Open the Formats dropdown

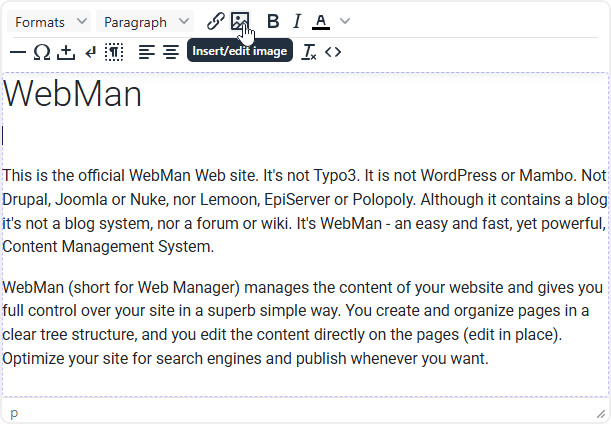click(x=51, y=21)
